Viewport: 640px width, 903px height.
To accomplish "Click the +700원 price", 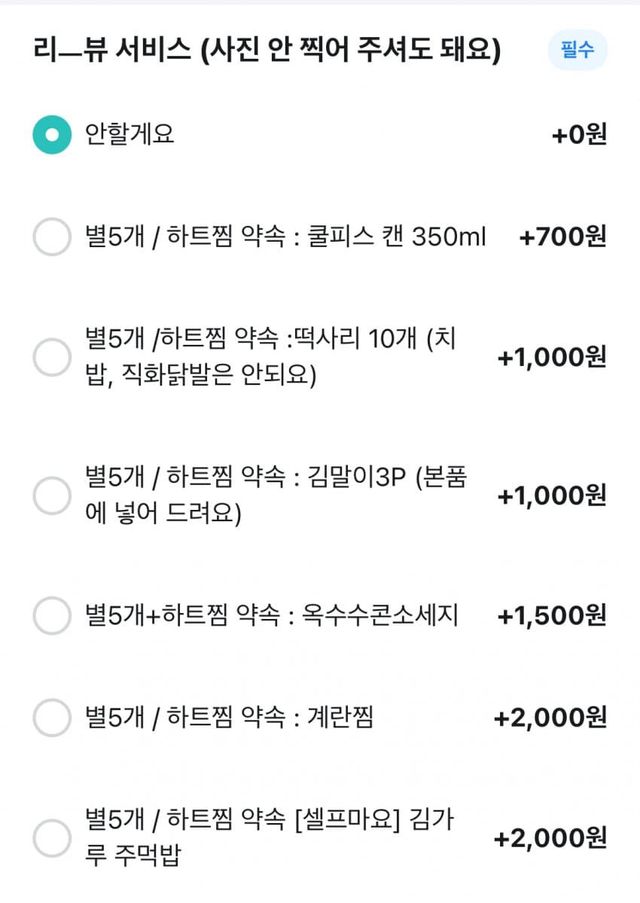I will 562,238.
